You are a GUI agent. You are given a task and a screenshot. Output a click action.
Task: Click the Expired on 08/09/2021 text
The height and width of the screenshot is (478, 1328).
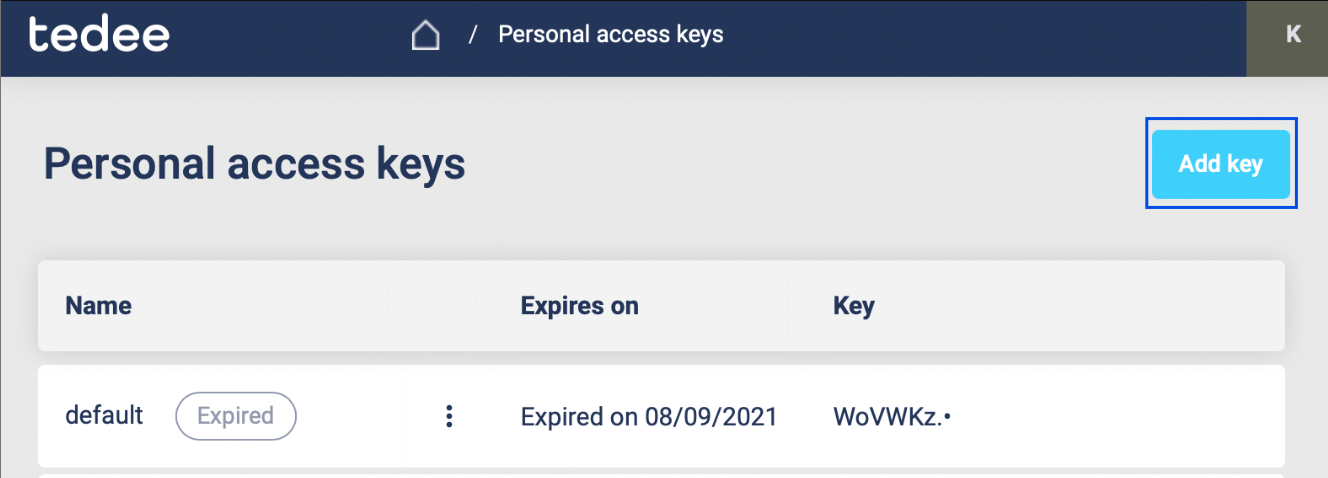point(648,416)
